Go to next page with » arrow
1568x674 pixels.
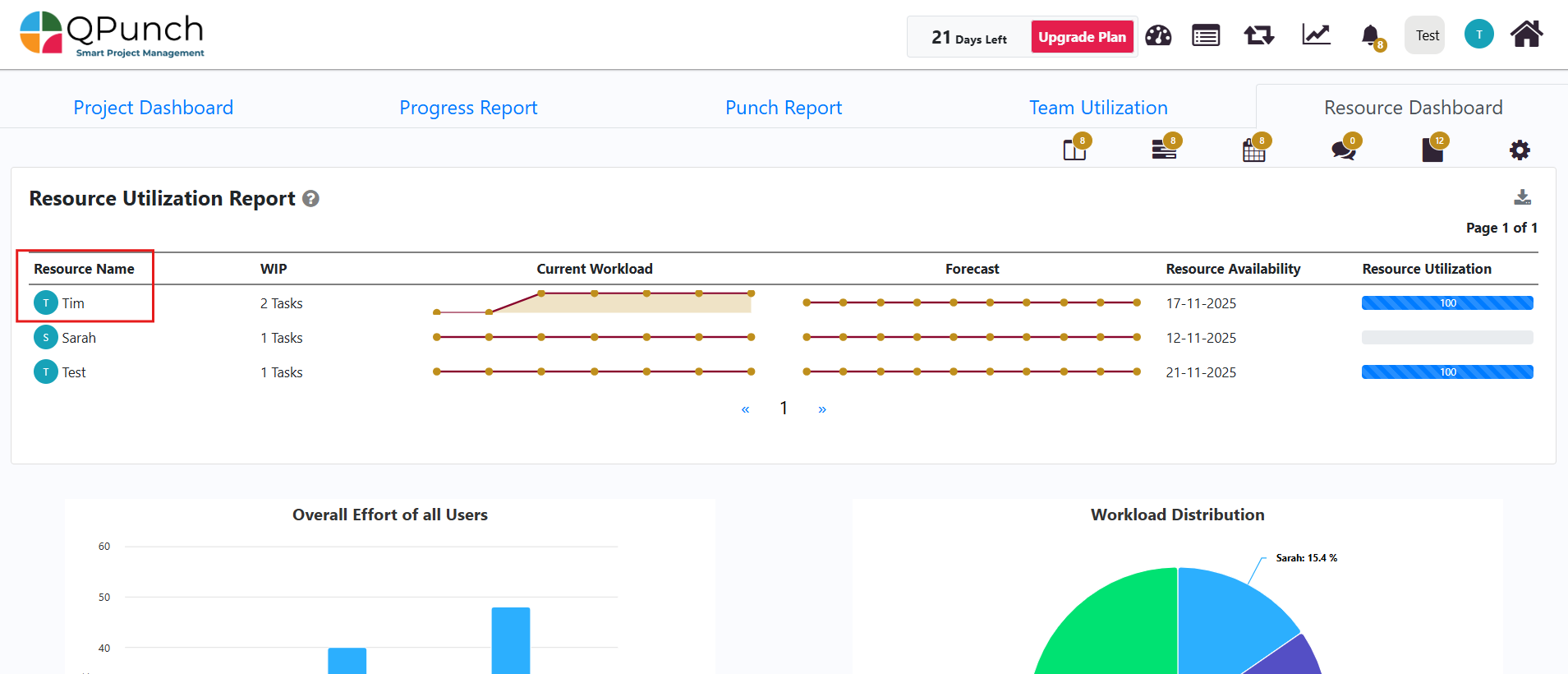tap(822, 409)
